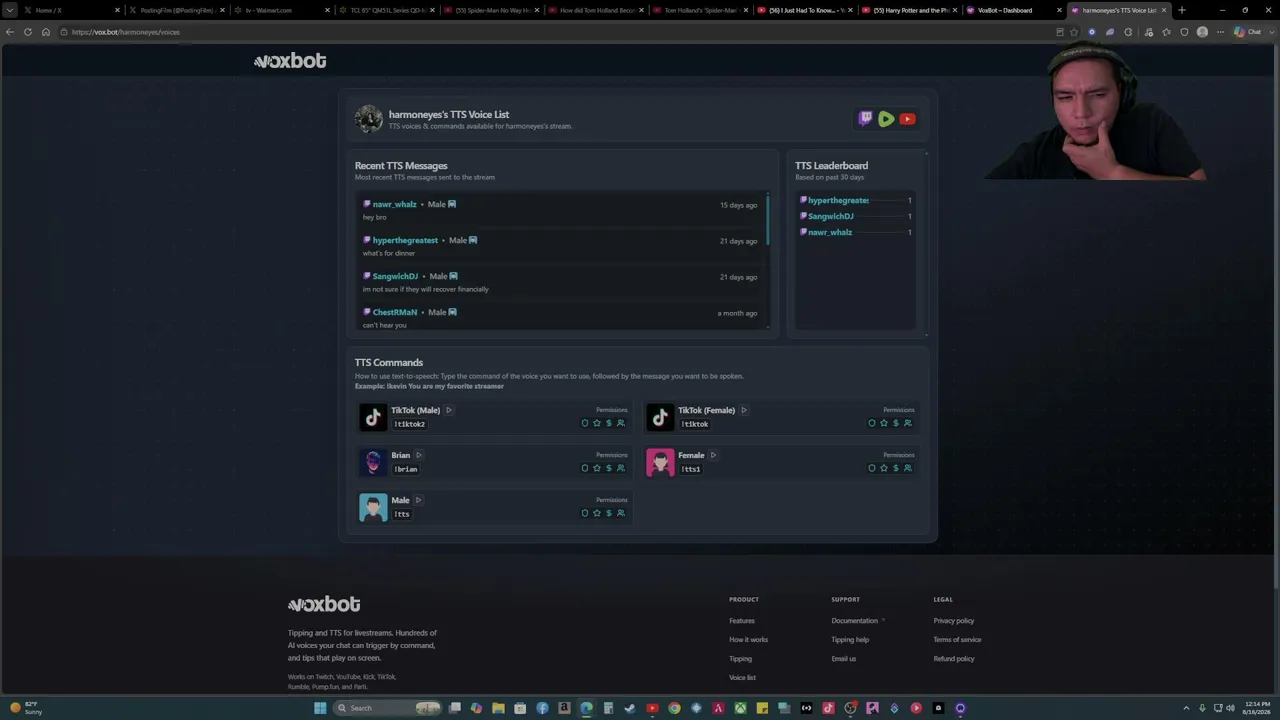Click the shield permission icon for Female voice
This screenshot has width=1280, height=720.
tap(872, 468)
